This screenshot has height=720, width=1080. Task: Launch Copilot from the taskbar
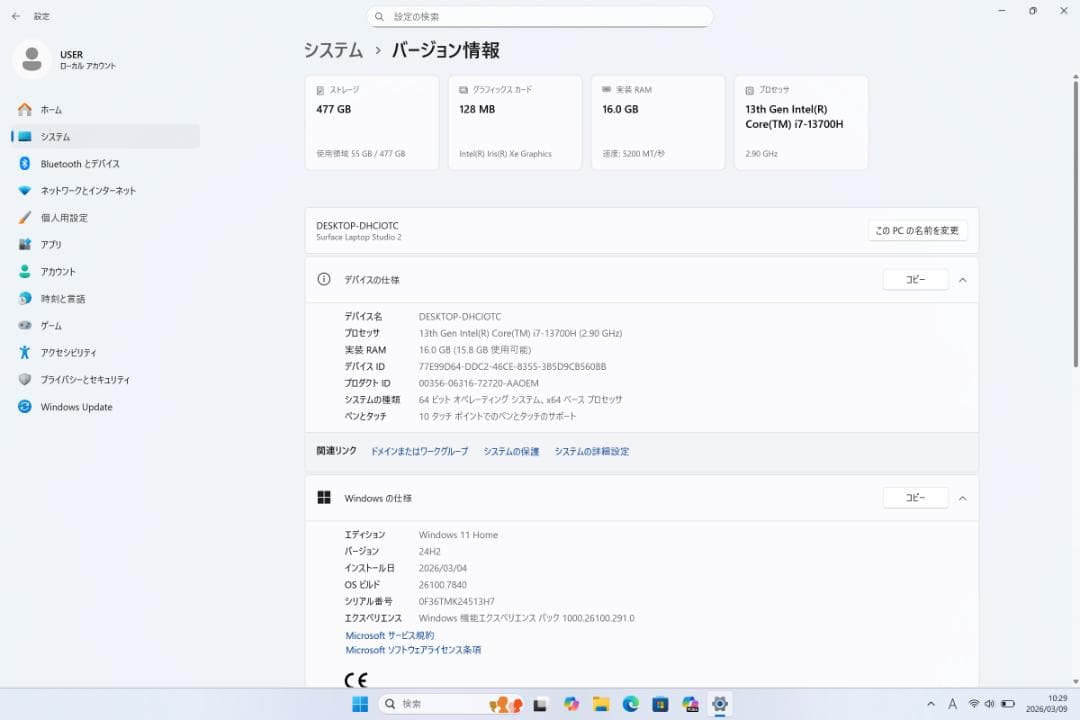[571, 703]
